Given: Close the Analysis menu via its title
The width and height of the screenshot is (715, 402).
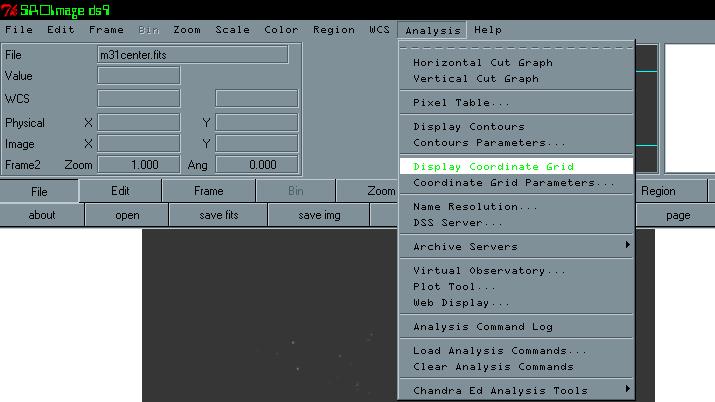Looking at the screenshot, I should pos(432,30).
